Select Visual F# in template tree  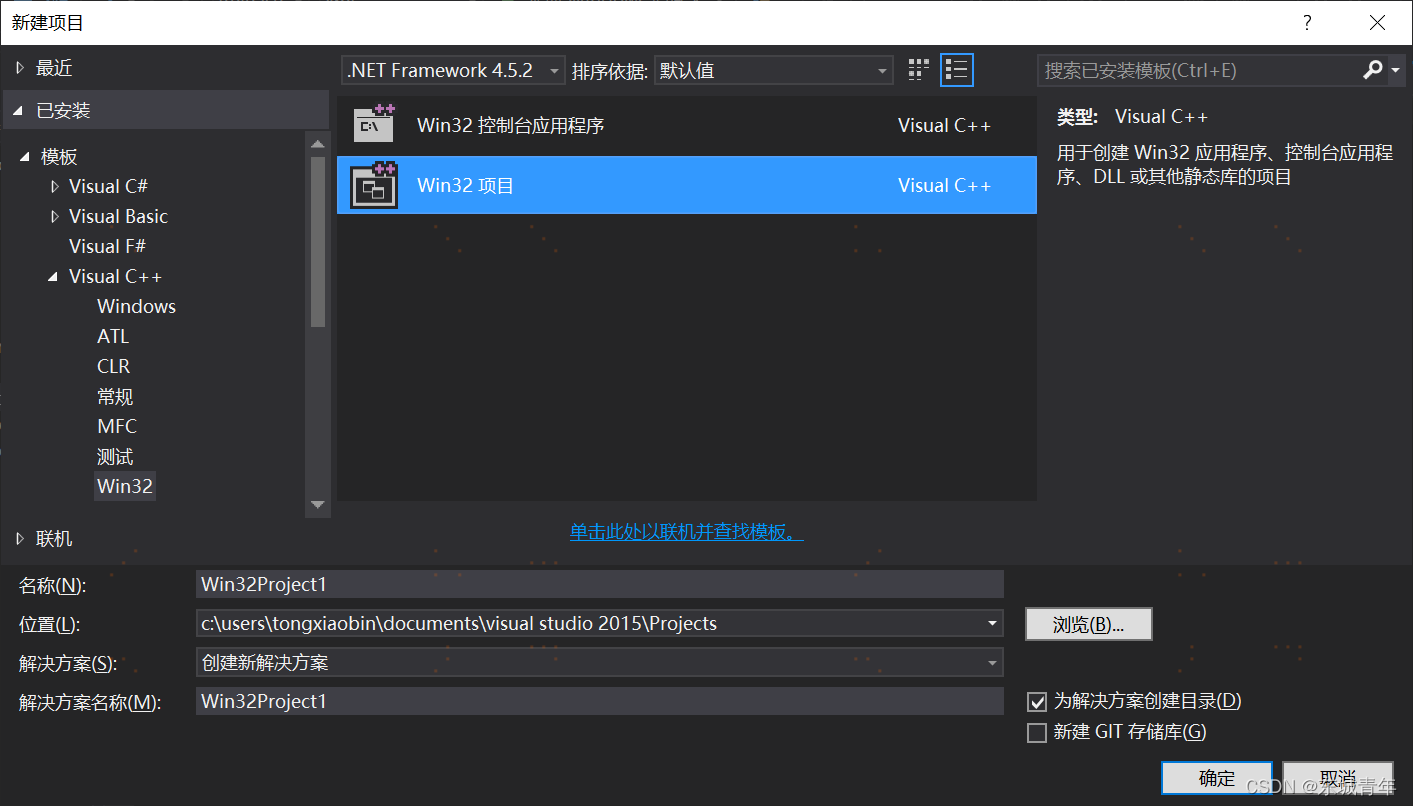tap(107, 246)
